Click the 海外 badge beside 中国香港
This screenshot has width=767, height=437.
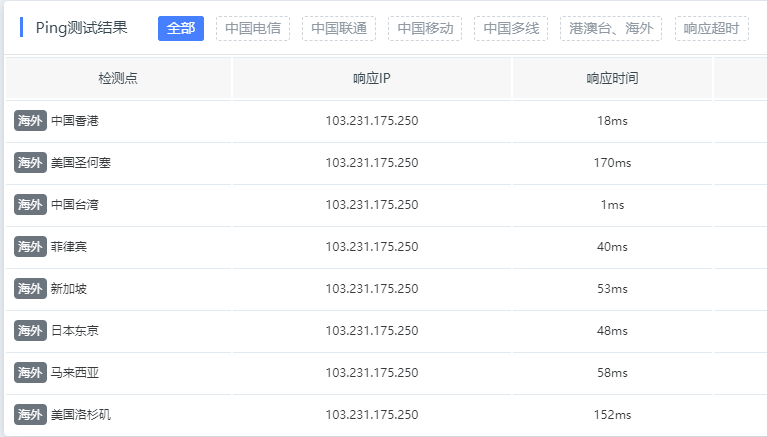[30, 121]
